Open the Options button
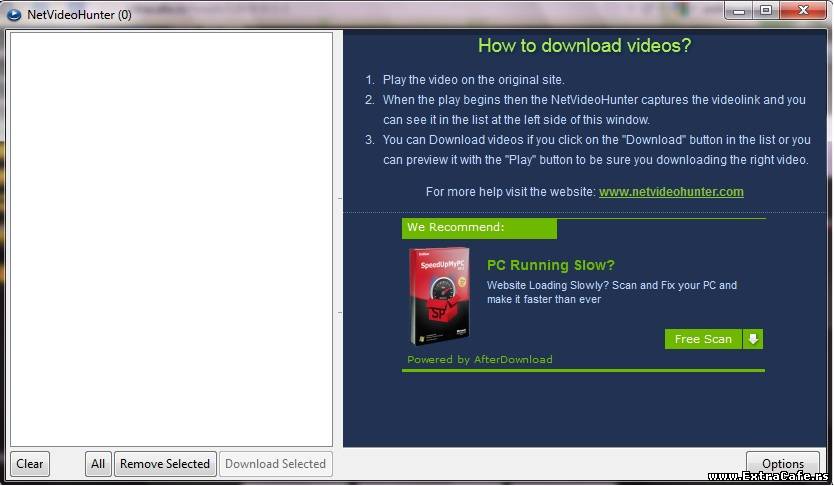This screenshot has width=834, height=486. 782,464
